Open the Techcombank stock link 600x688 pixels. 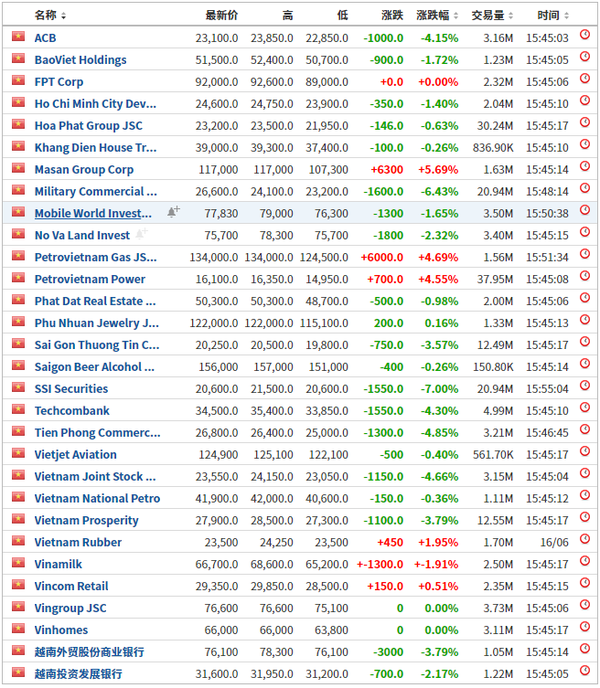(x=72, y=411)
